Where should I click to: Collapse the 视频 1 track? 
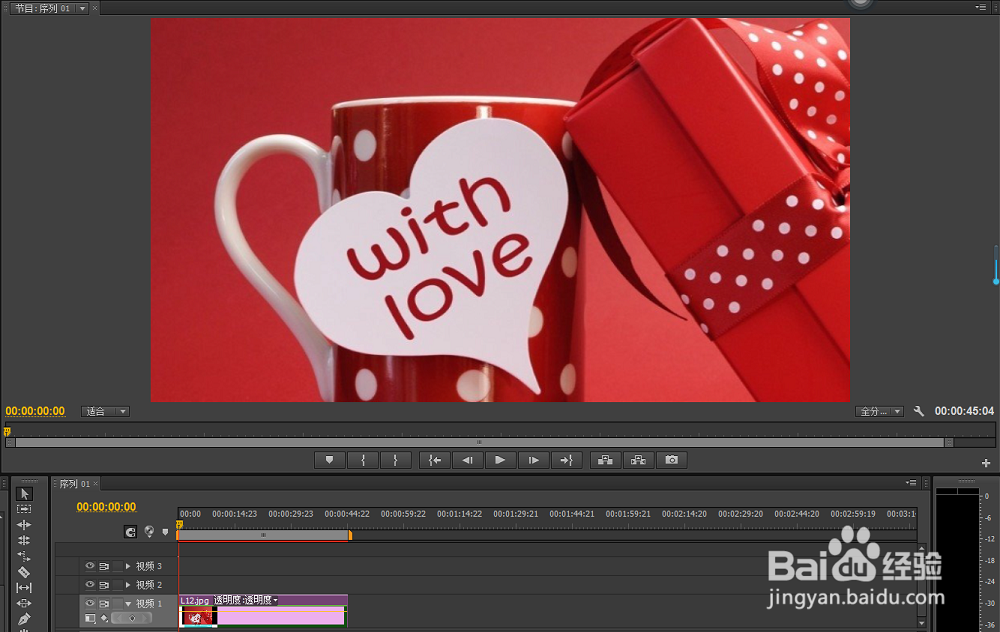pos(128,603)
